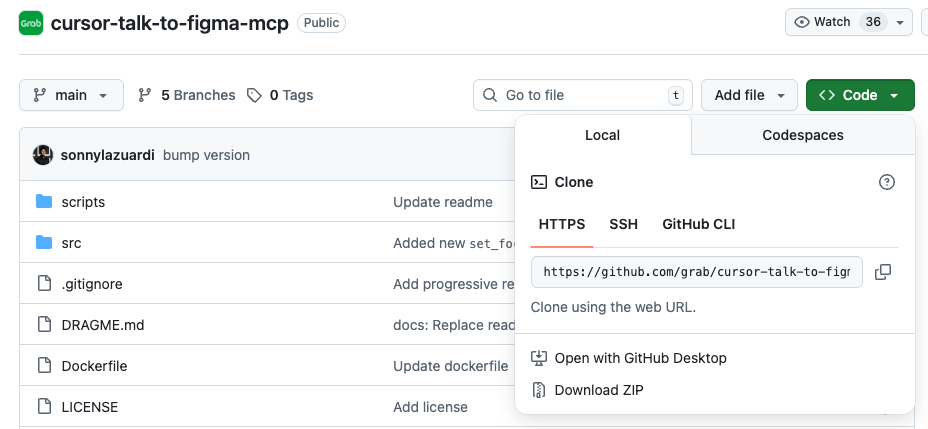Click the terminal icon beside Clone
Image resolution: width=928 pixels, height=429 pixels.
click(539, 182)
